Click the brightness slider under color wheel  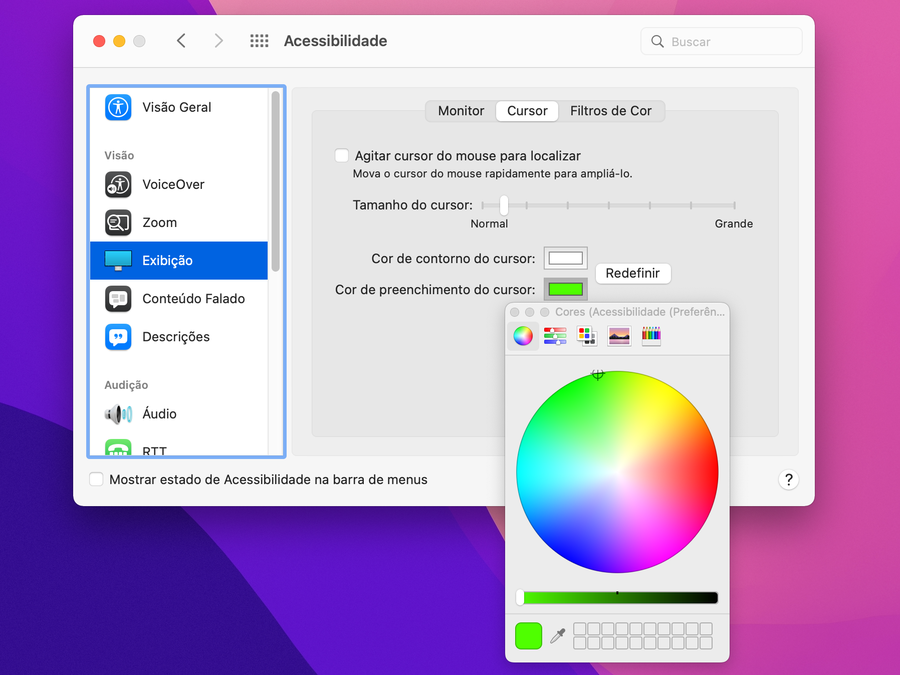pyautogui.click(x=617, y=598)
